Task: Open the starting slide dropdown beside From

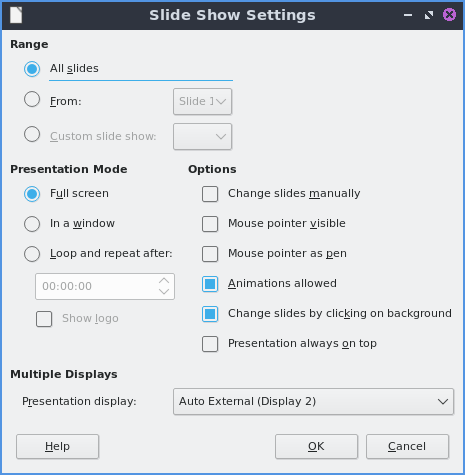Action: (x=202, y=101)
